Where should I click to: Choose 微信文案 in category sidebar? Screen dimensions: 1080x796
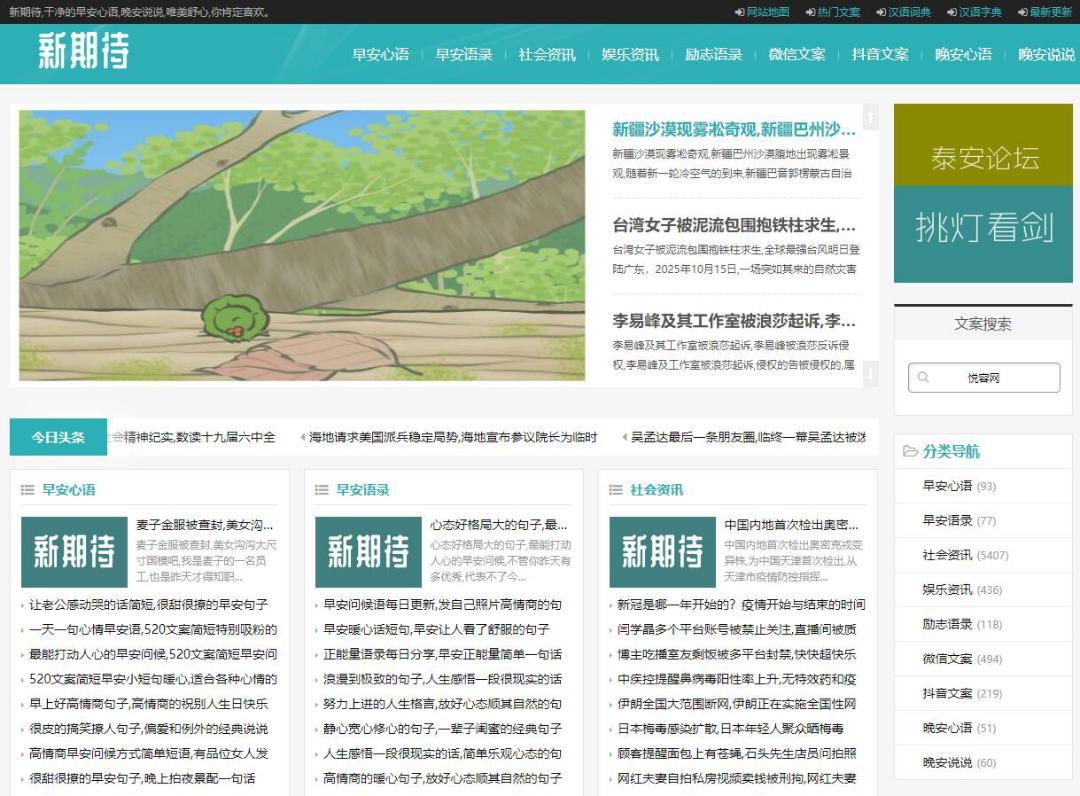(947, 658)
